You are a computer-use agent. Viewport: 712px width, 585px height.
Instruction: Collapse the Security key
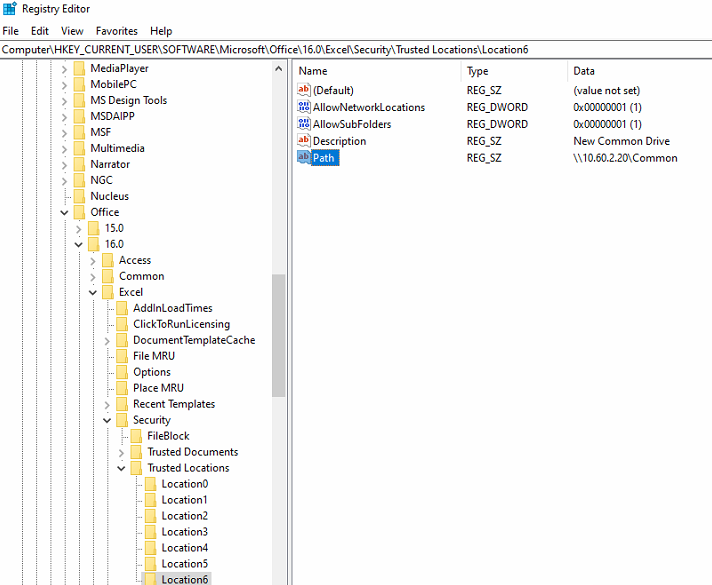(x=107, y=421)
